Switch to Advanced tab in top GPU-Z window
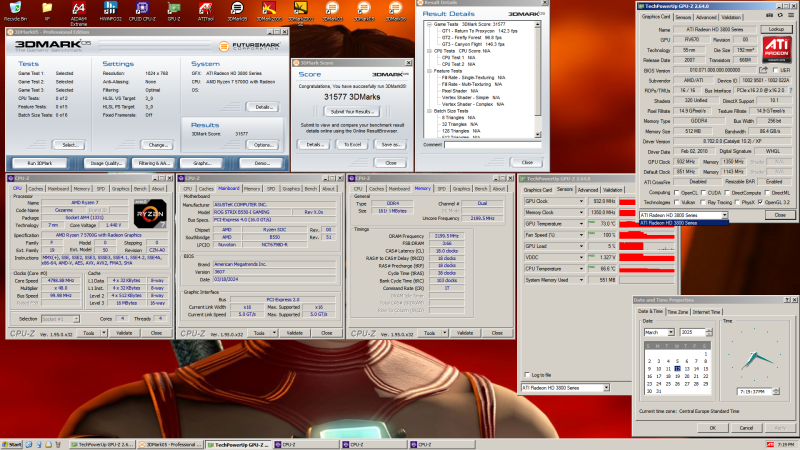800x450 pixels. [706, 17]
